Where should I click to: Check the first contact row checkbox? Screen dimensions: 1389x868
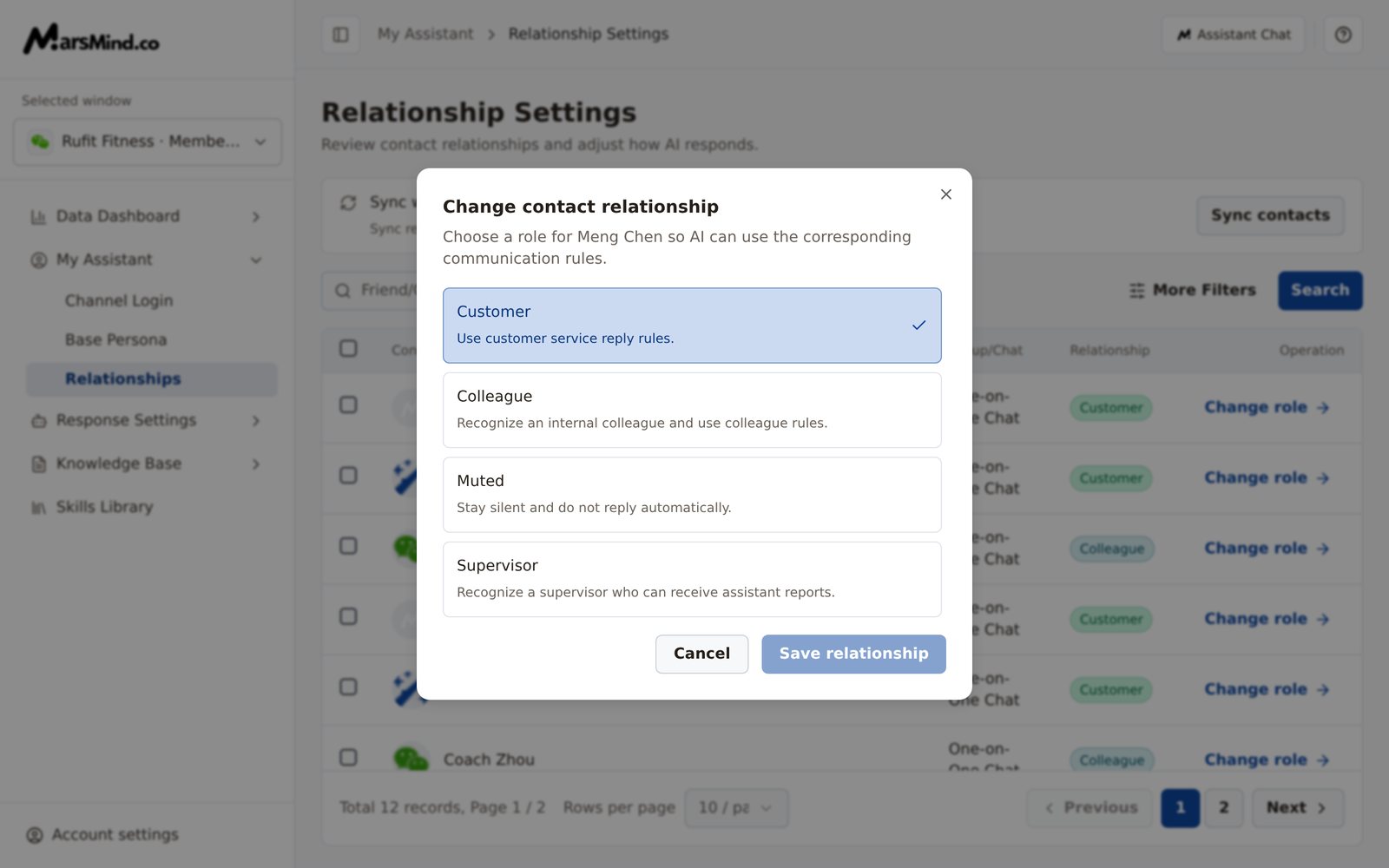pyautogui.click(x=348, y=404)
